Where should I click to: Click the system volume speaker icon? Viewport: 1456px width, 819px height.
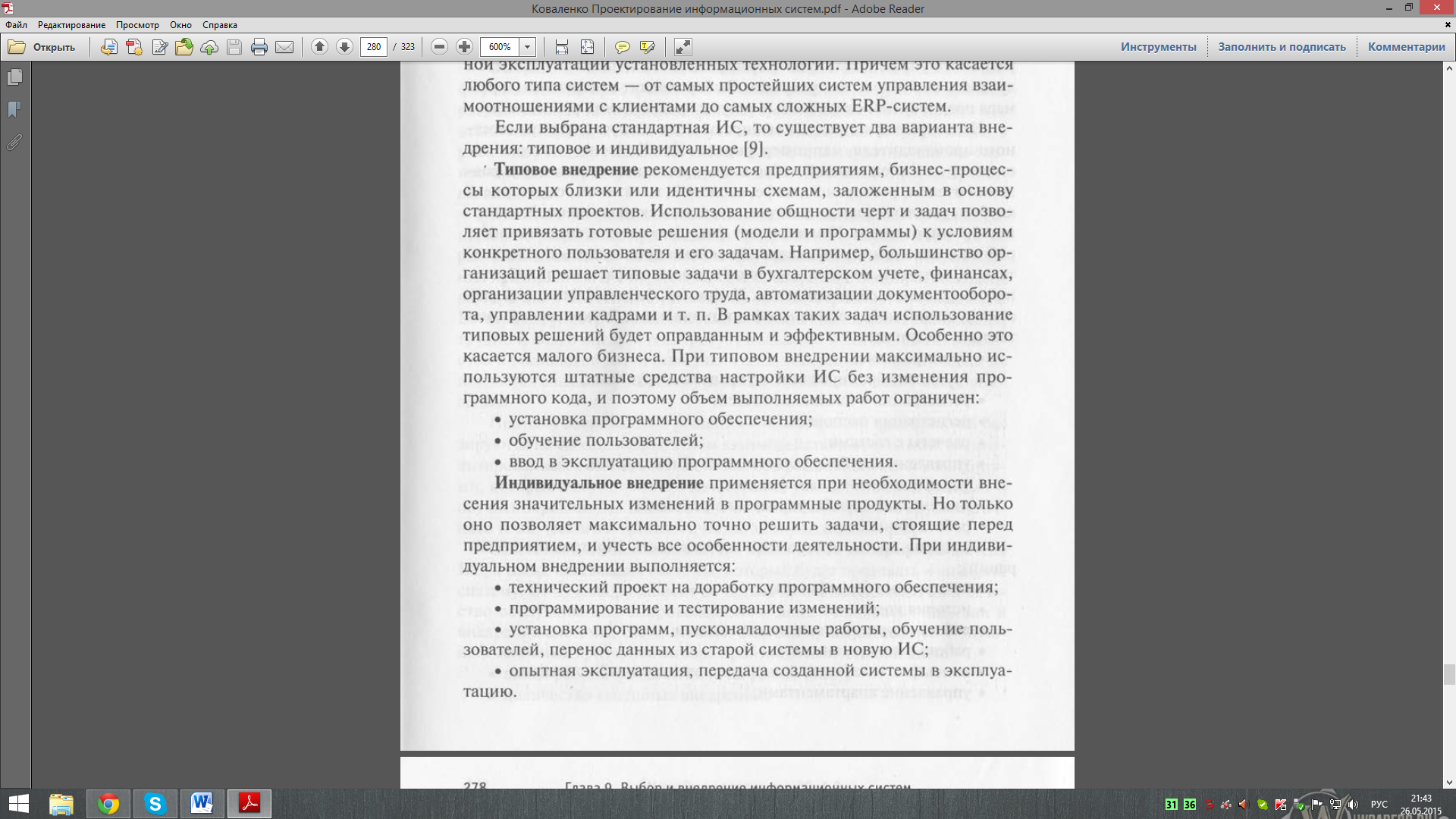1353,805
